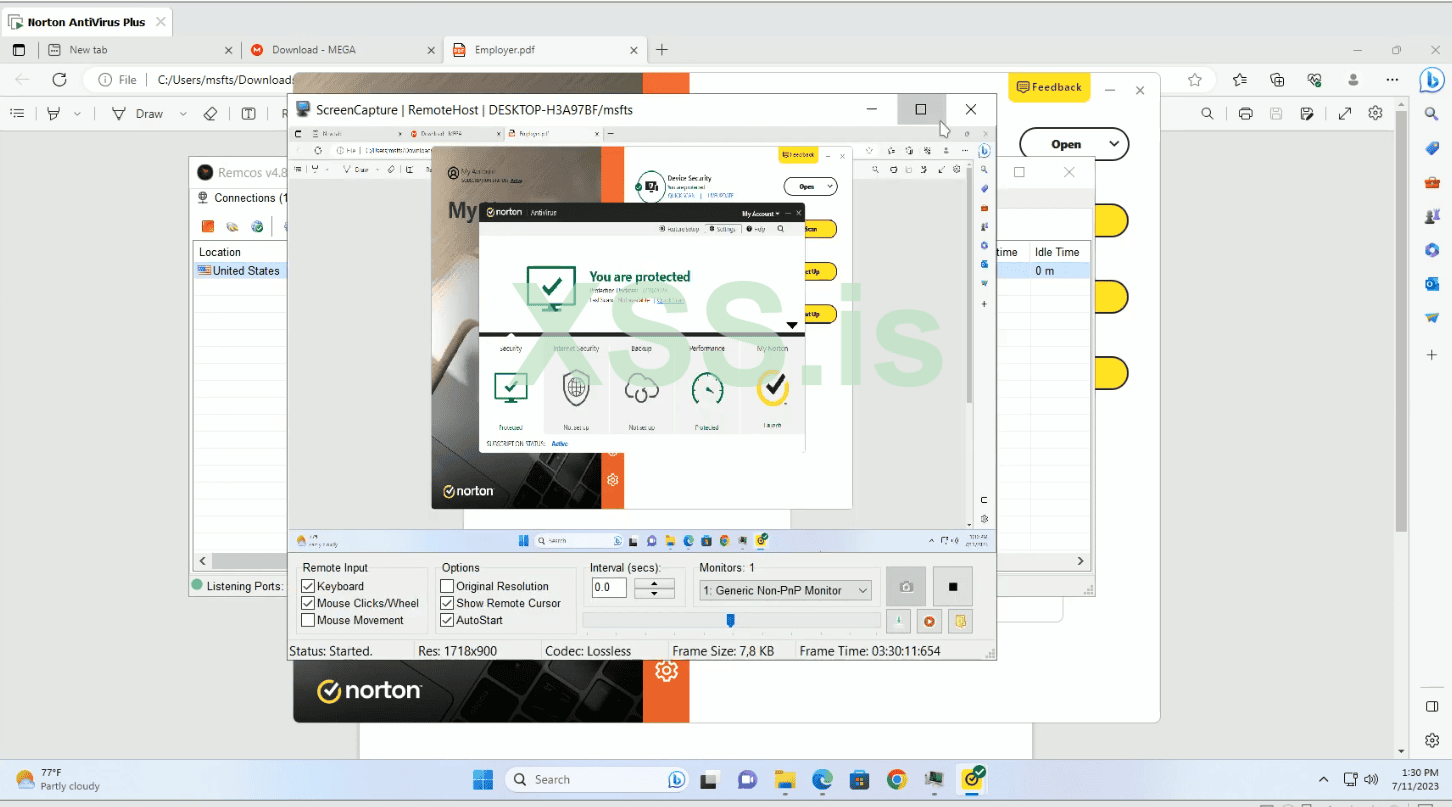This screenshot has height=807, width=1452.
Task: Click the Open button in Norton window
Action: (x=1073, y=144)
